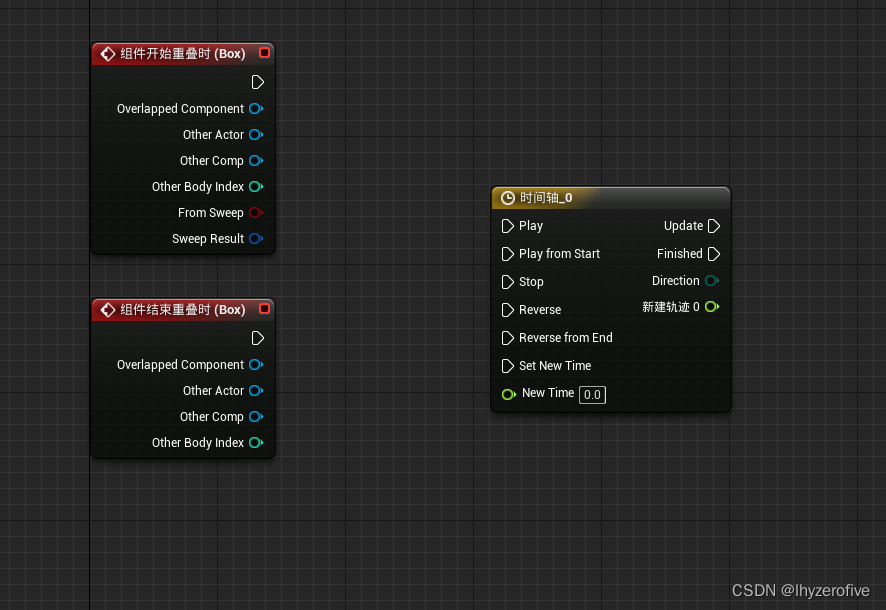Click the Other Comp pin on 组件结束重叠时

tap(256, 416)
